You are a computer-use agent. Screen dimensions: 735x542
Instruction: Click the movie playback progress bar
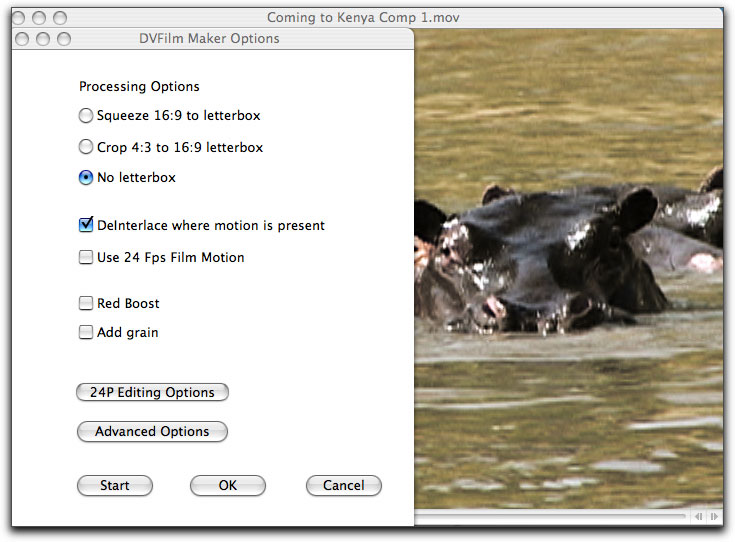point(551,516)
